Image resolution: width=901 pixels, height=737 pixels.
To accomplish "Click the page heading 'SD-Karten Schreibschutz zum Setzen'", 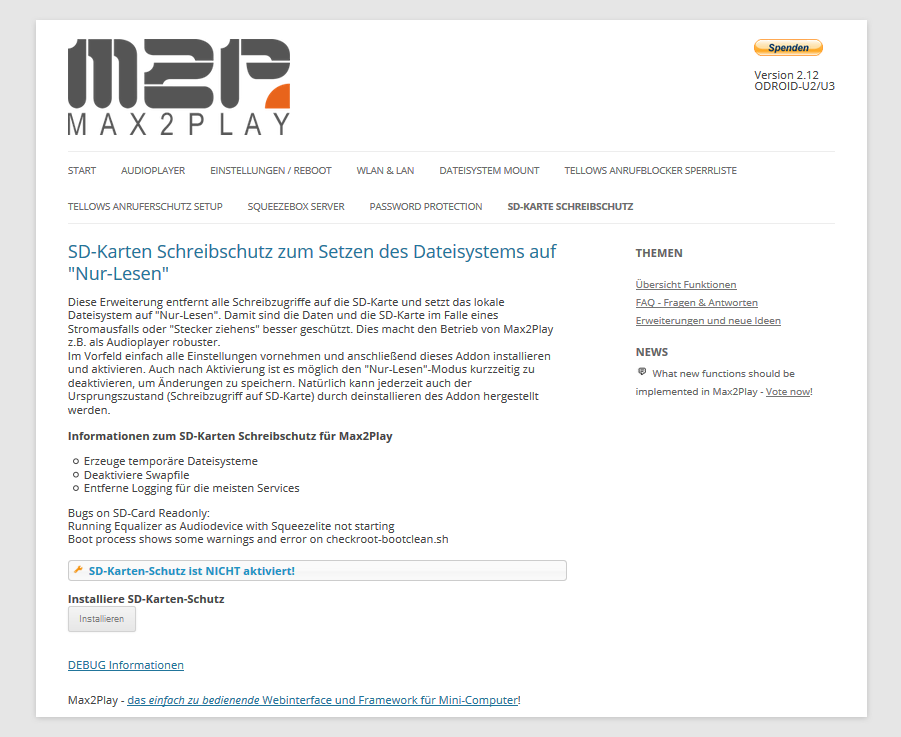I will click(312, 263).
